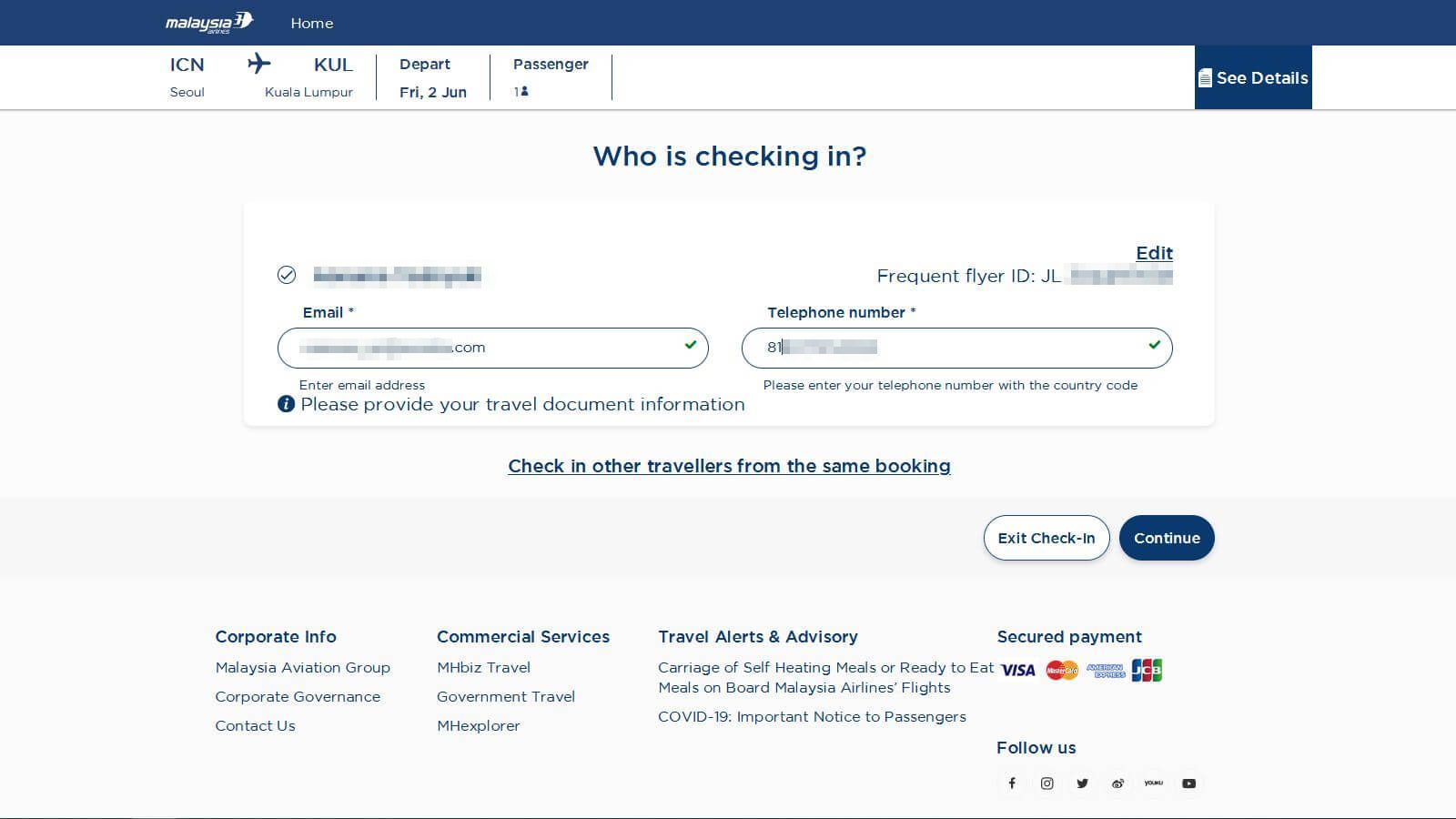
Task: Open Weibo social media icon
Action: point(1117,784)
